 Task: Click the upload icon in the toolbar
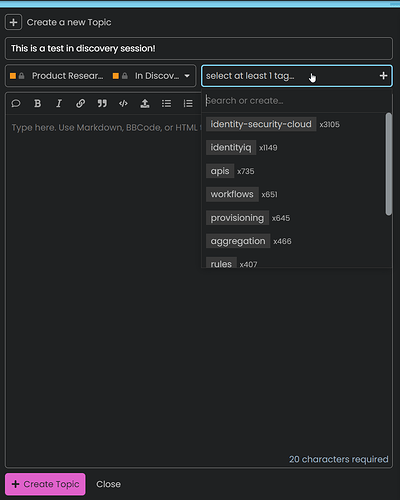(x=145, y=104)
